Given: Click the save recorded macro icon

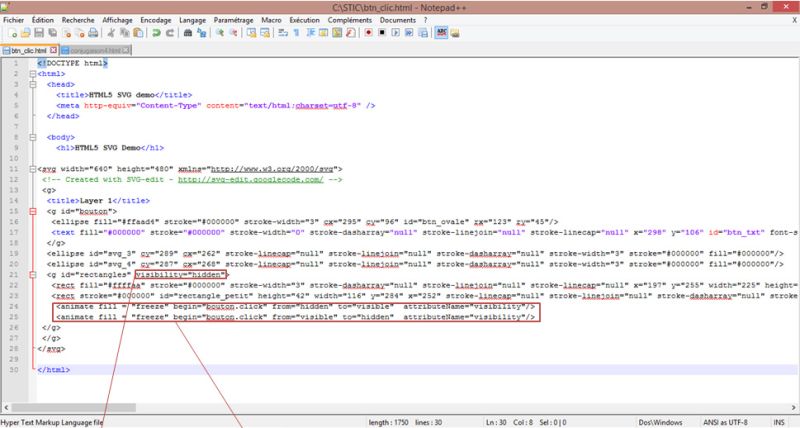Looking at the screenshot, I should point(423,33).
